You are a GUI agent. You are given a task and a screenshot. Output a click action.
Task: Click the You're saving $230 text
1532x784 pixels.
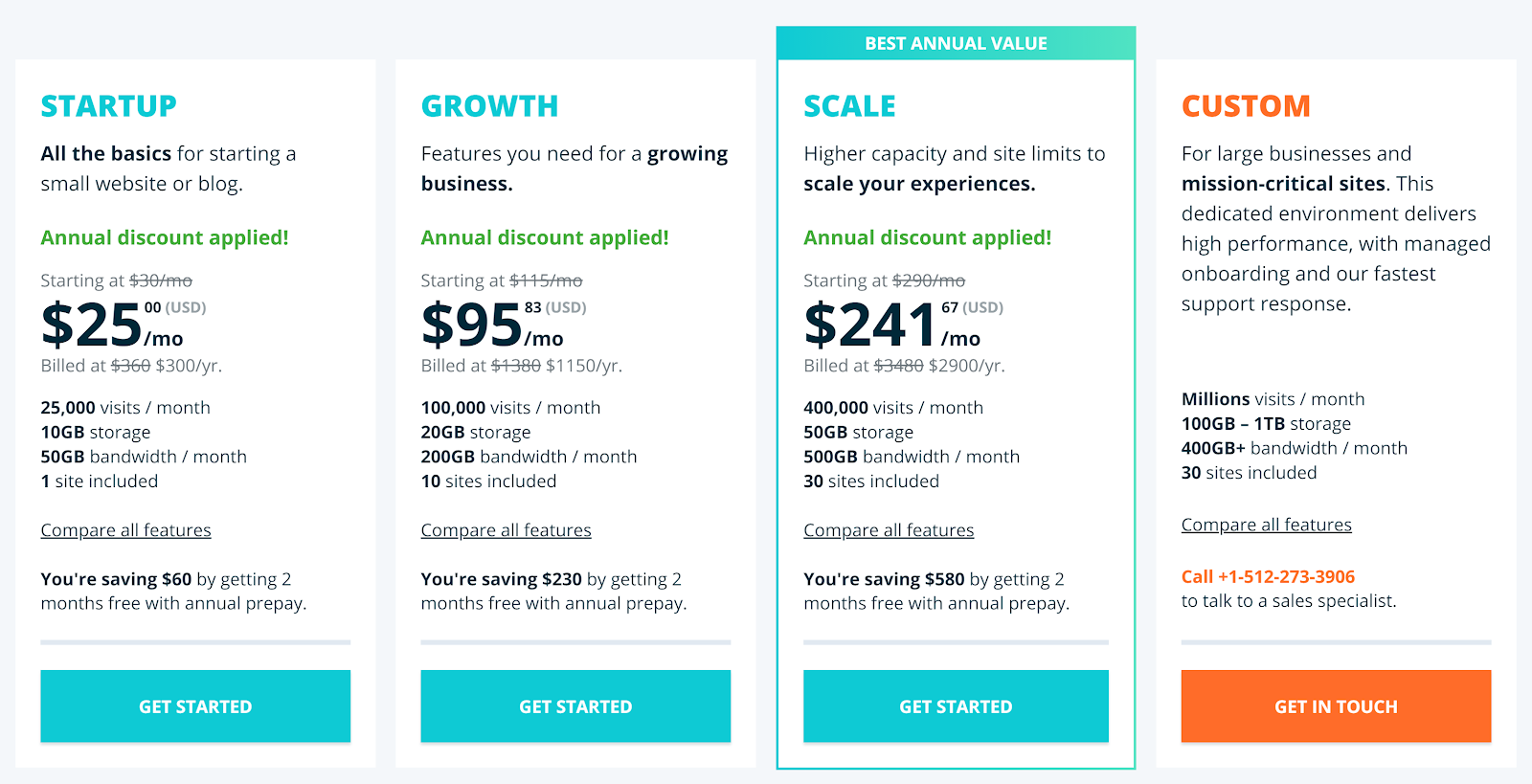pyautogui.click(x=502, y=579)
